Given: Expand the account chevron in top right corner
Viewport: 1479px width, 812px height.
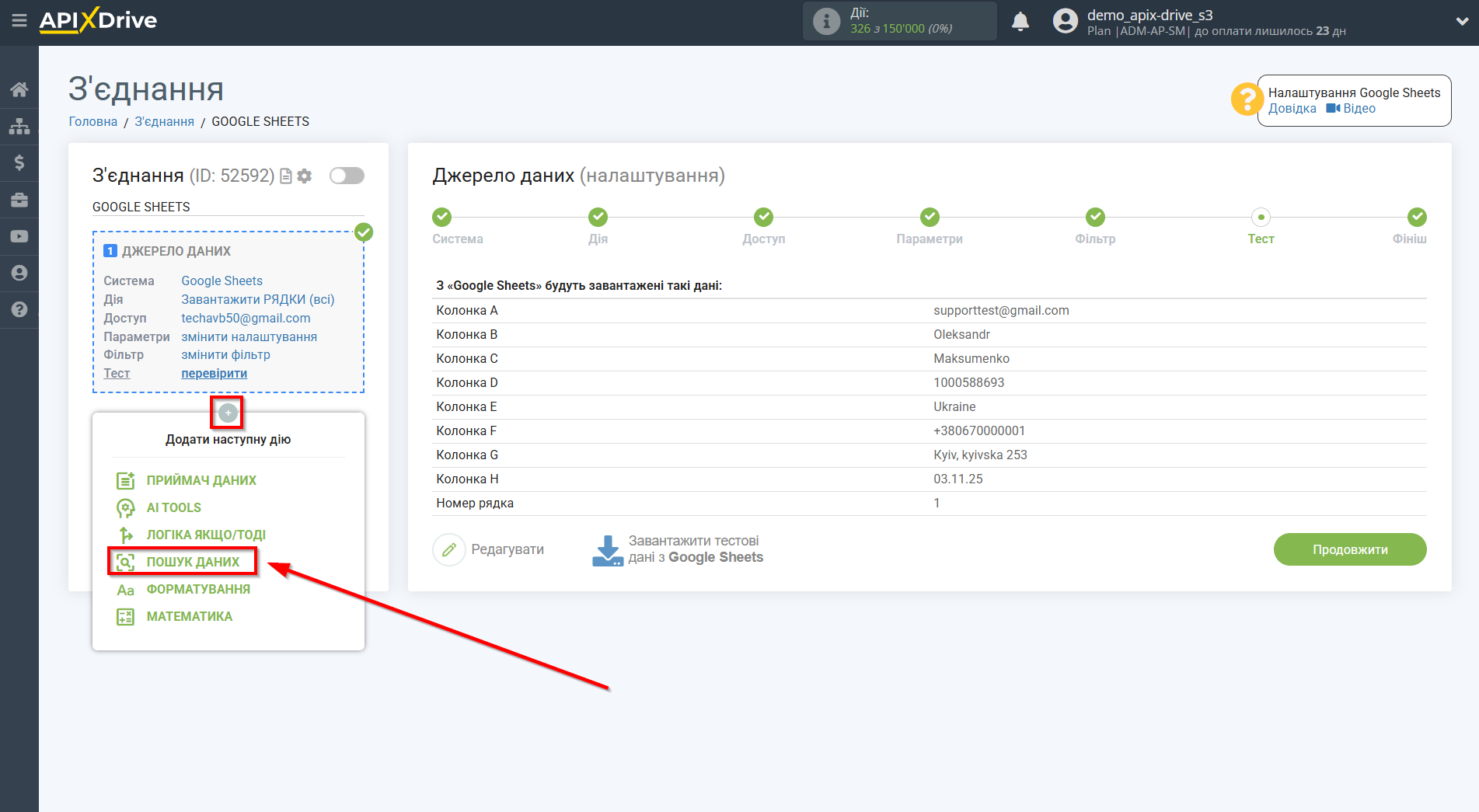Looking at the screenshot, I should pos(1460,21).
